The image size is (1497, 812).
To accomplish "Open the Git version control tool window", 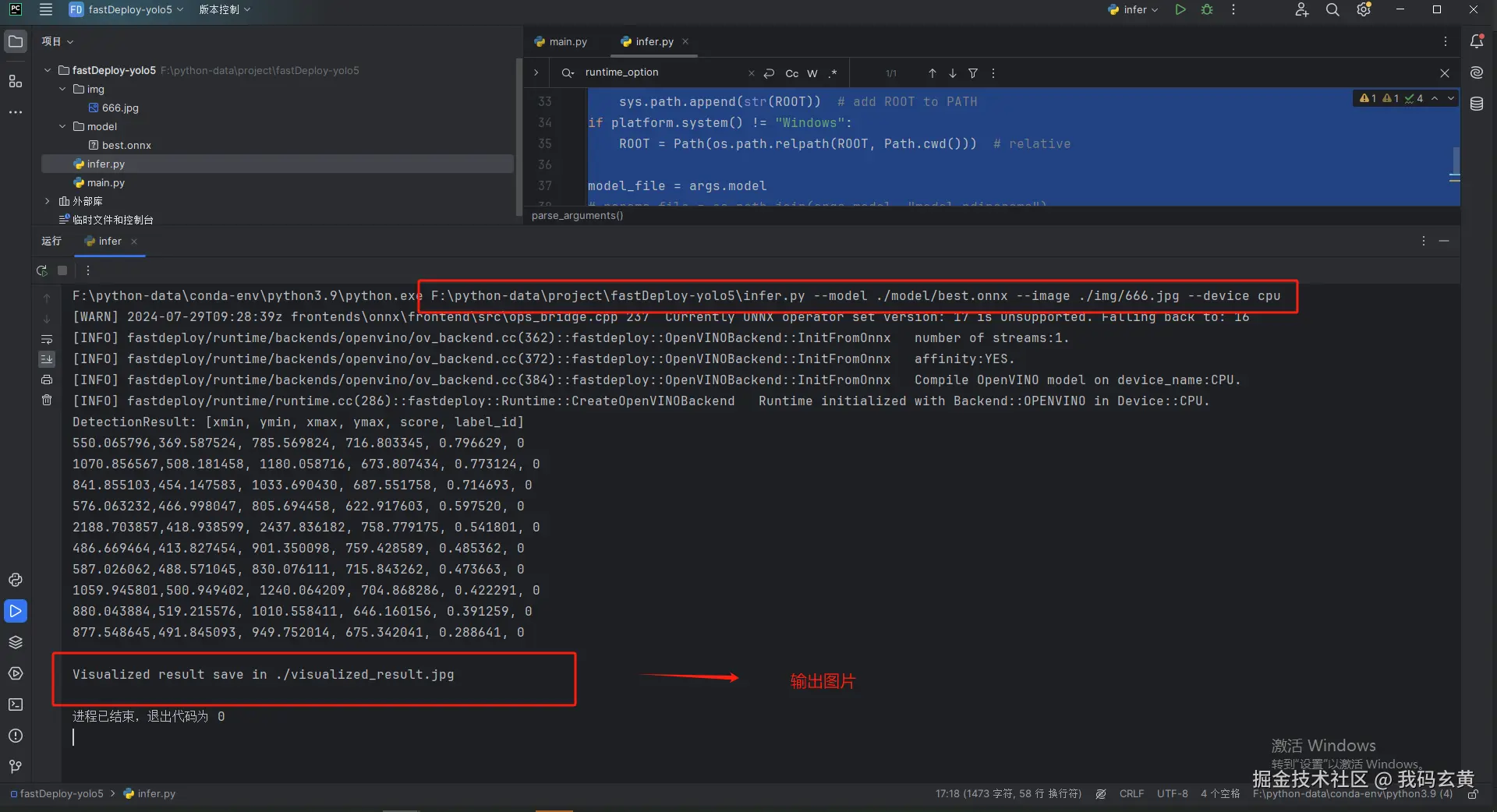I will coord(16,767).
